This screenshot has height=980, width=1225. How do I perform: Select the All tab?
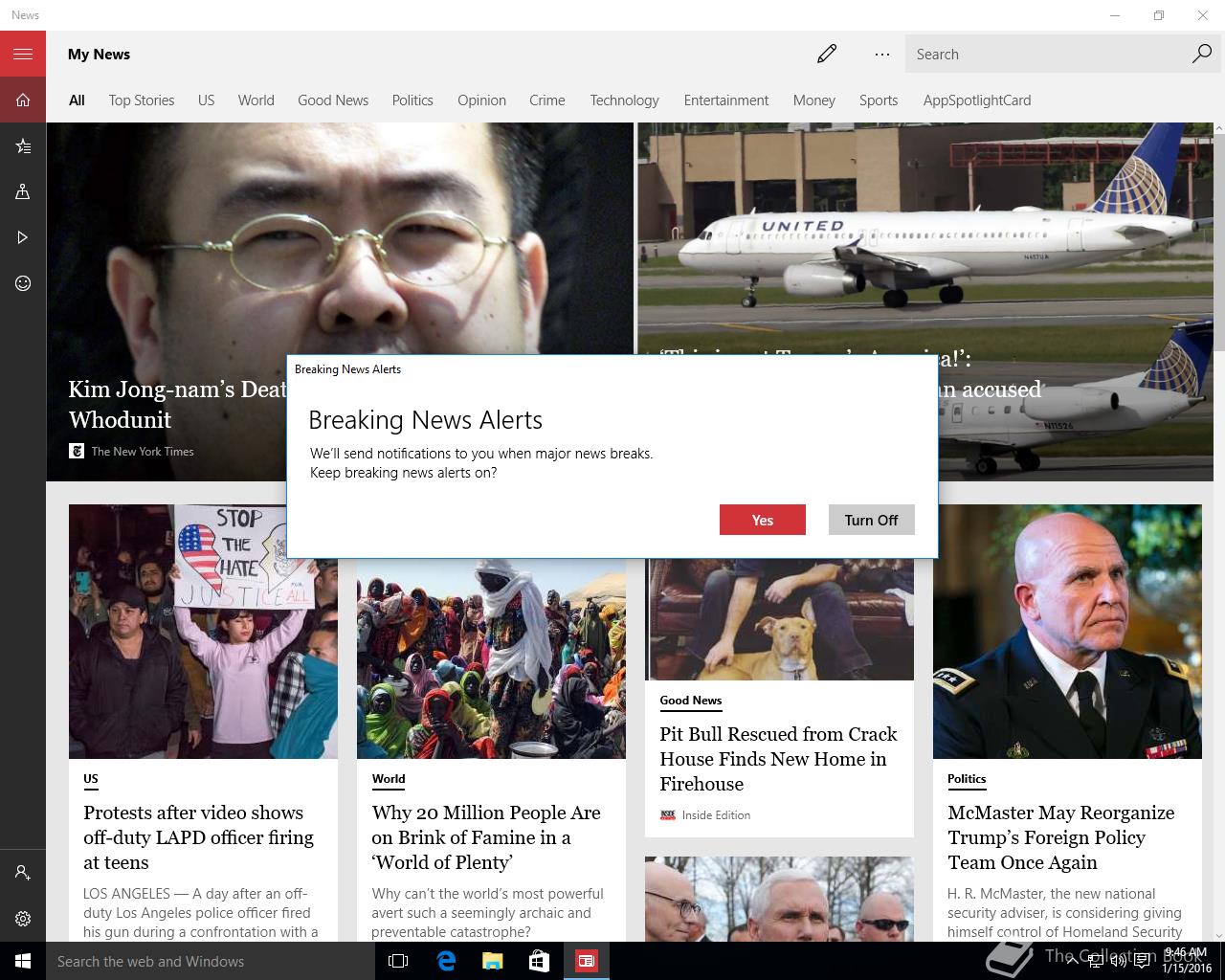(x=77, y=100)
